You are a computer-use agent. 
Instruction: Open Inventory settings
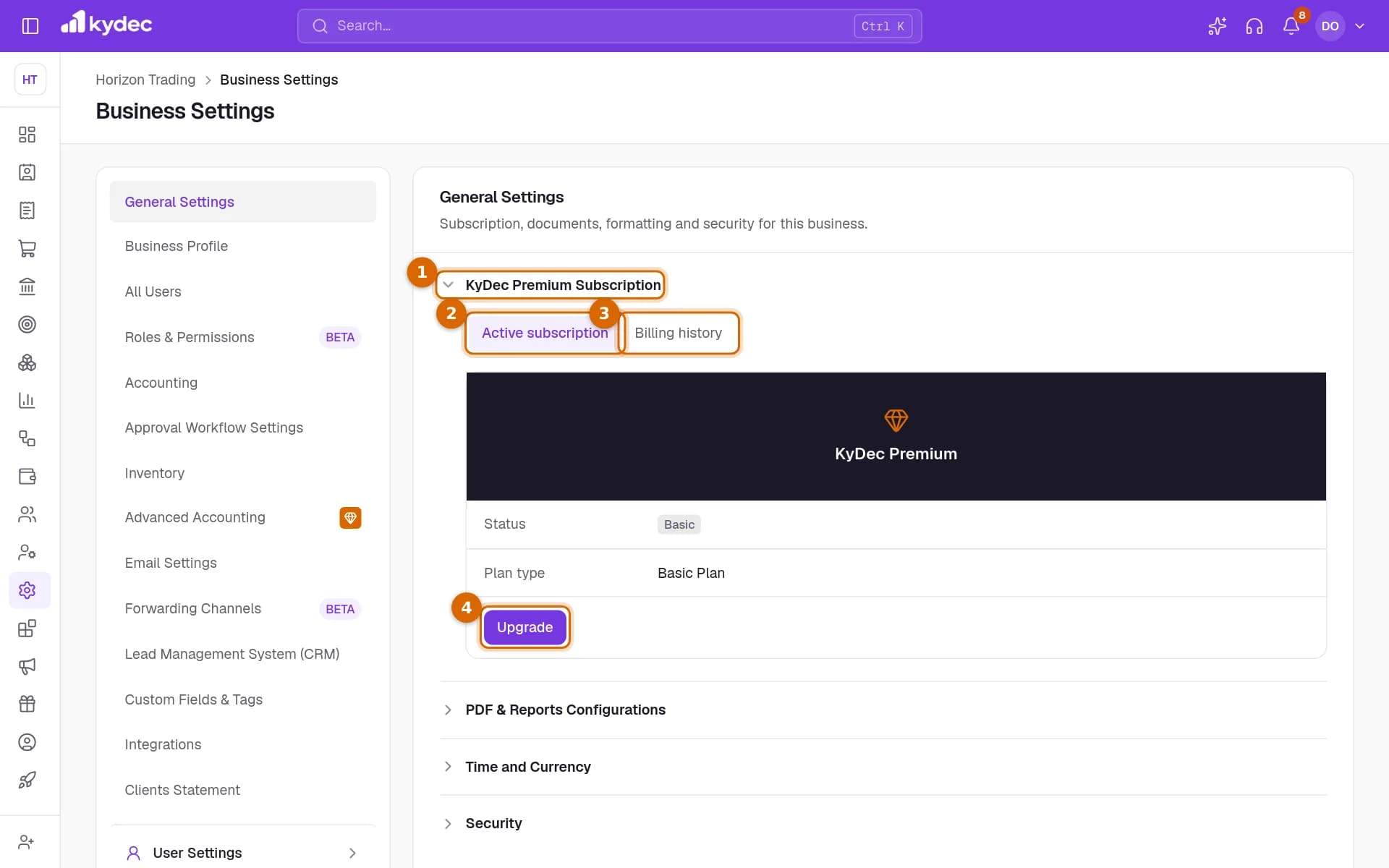pyautogui.click(x=243, y=473)
